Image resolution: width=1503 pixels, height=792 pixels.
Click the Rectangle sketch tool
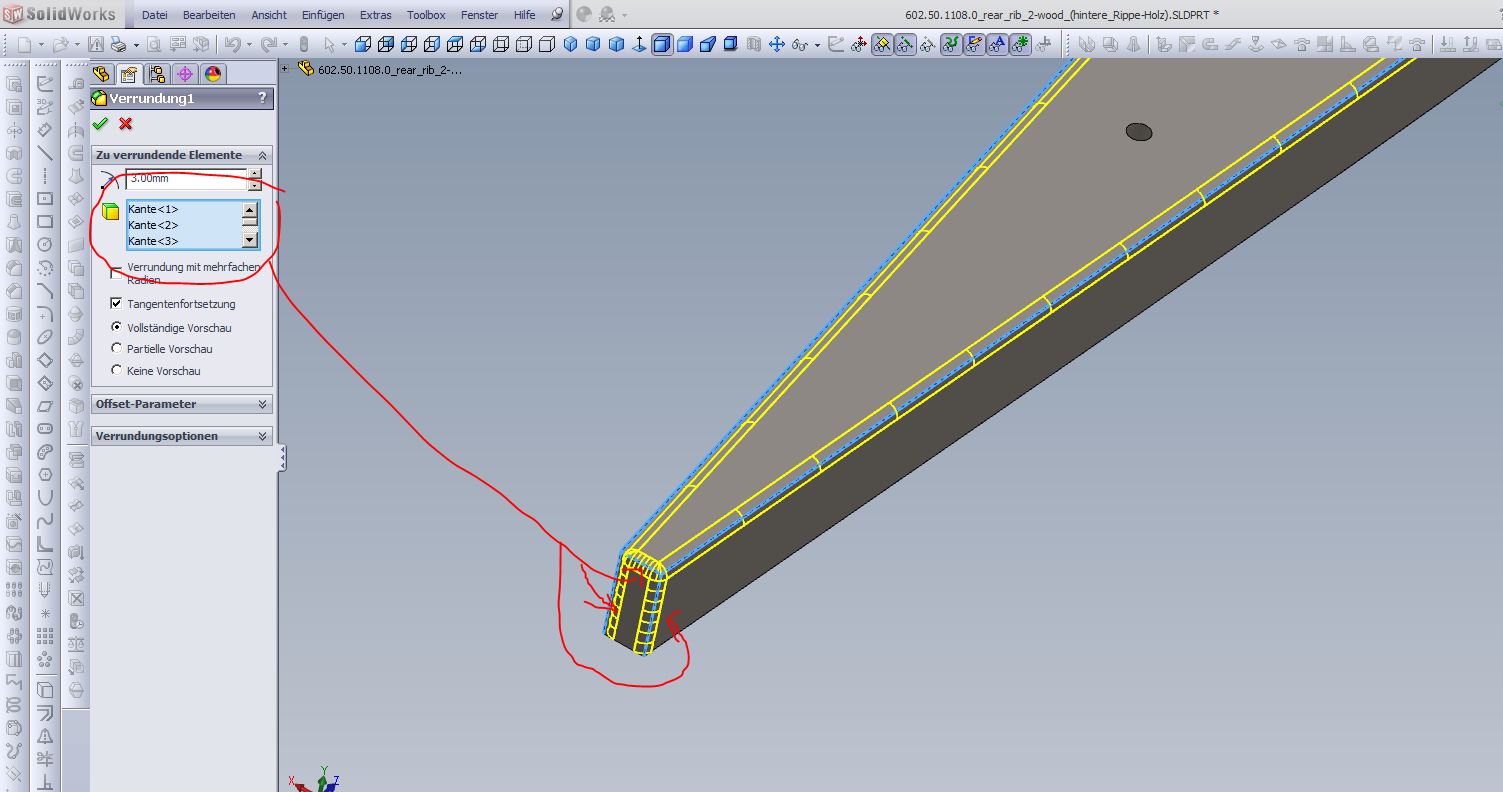pos(45,221)
